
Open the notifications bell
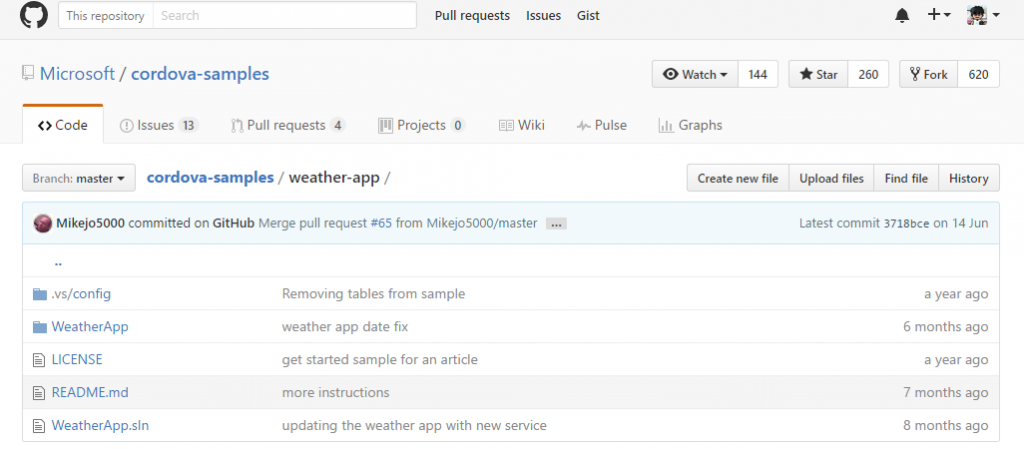[902, 16]
